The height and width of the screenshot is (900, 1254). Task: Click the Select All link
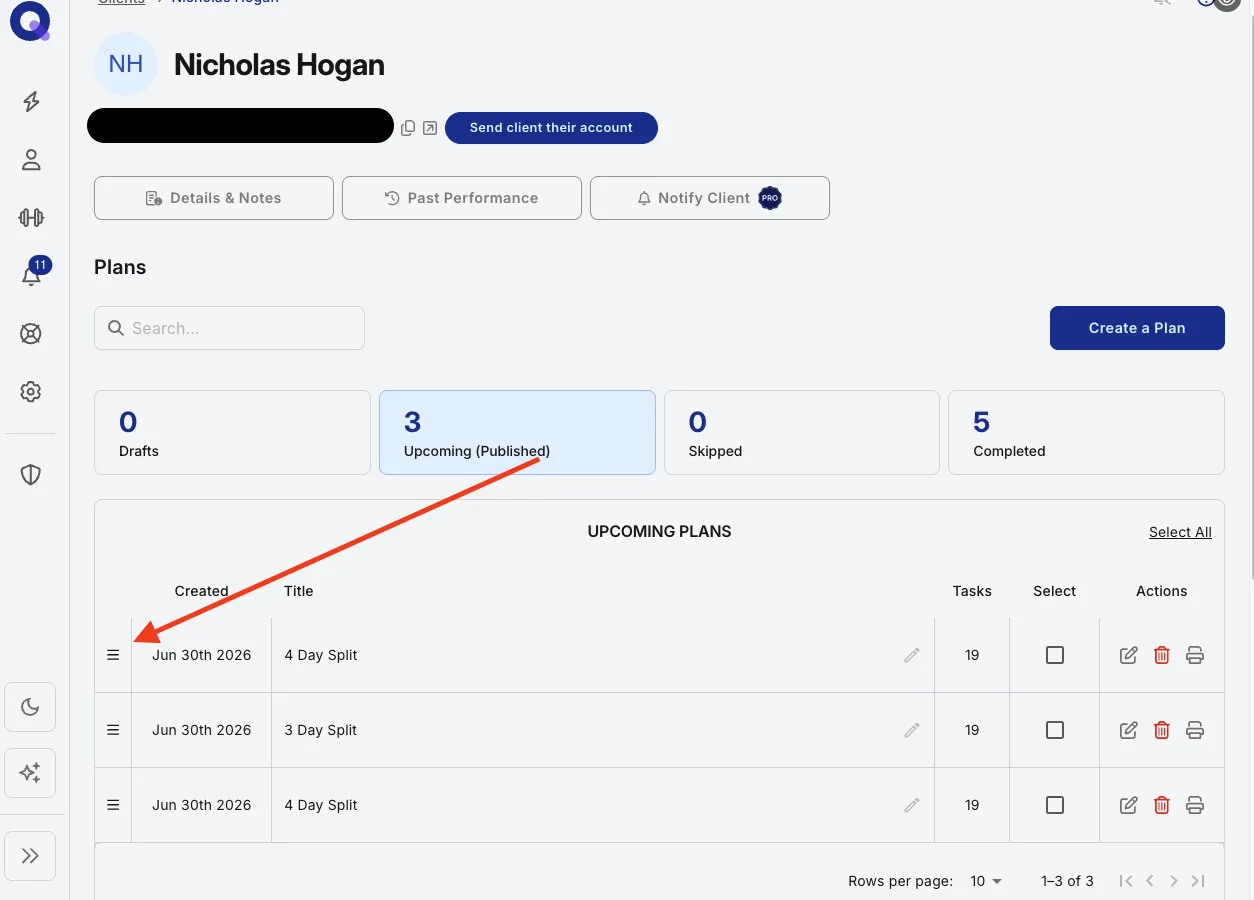click(x=1180, y=532)
